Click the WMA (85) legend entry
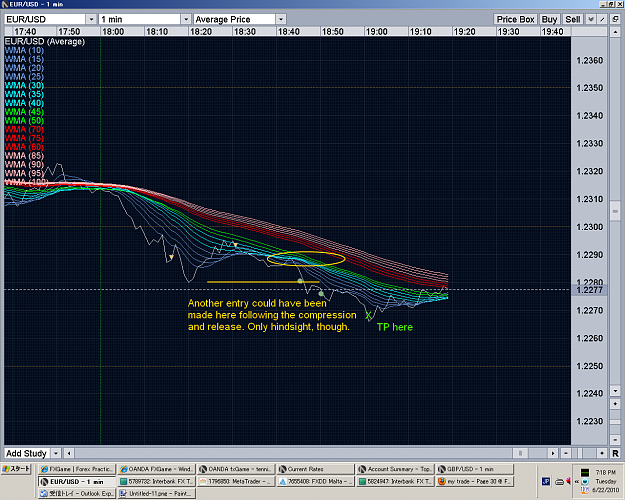This screenshot has height=500, width=625. pyautogui.click(x=24, y=156)
